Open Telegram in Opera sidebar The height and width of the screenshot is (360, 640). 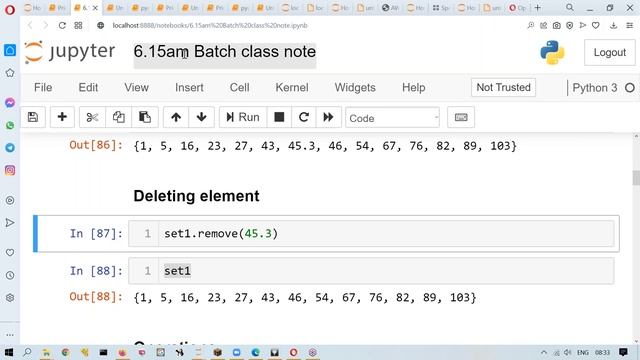10,147
